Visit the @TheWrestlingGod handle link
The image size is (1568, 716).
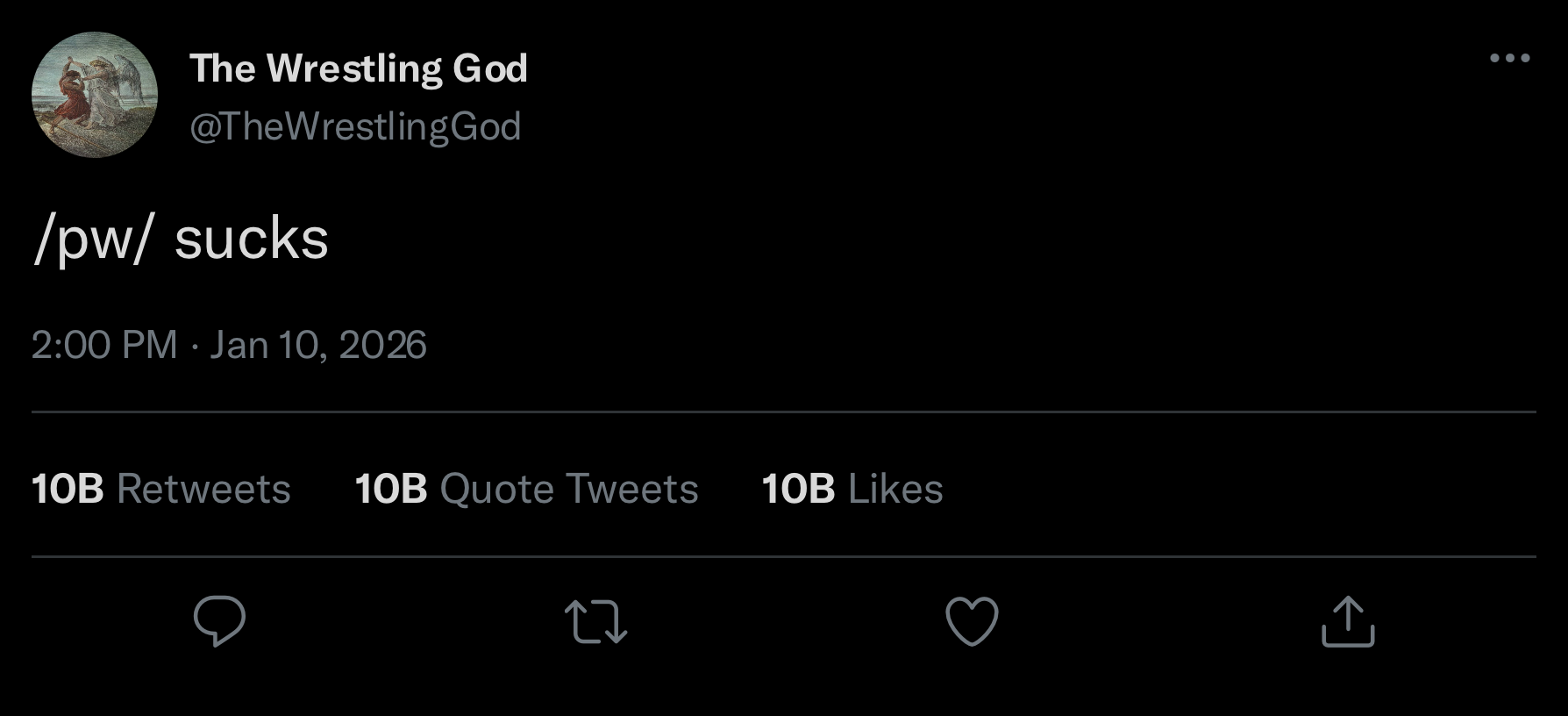(x=355, y=126)
